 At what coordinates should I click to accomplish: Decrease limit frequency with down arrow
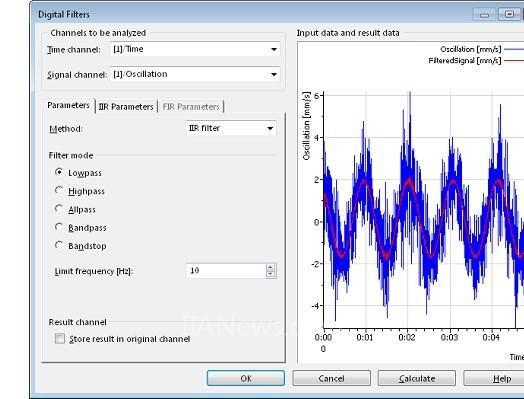pyautogui.click(x=271, y=274)
